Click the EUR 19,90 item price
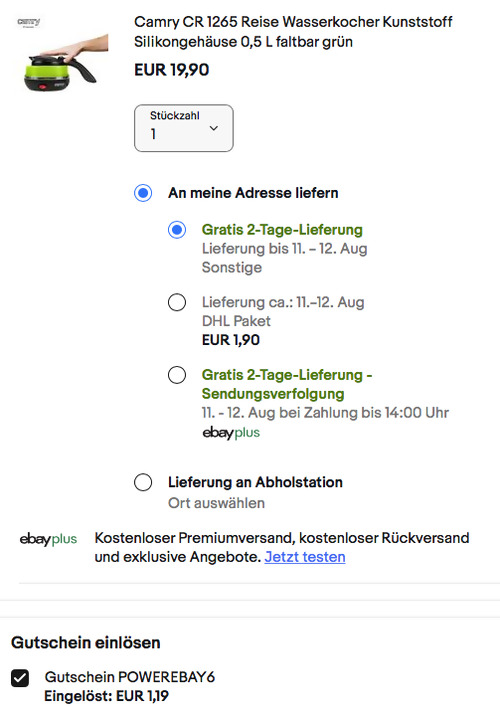Viewport: 500px width, 718px height. [x=172, y=70]
